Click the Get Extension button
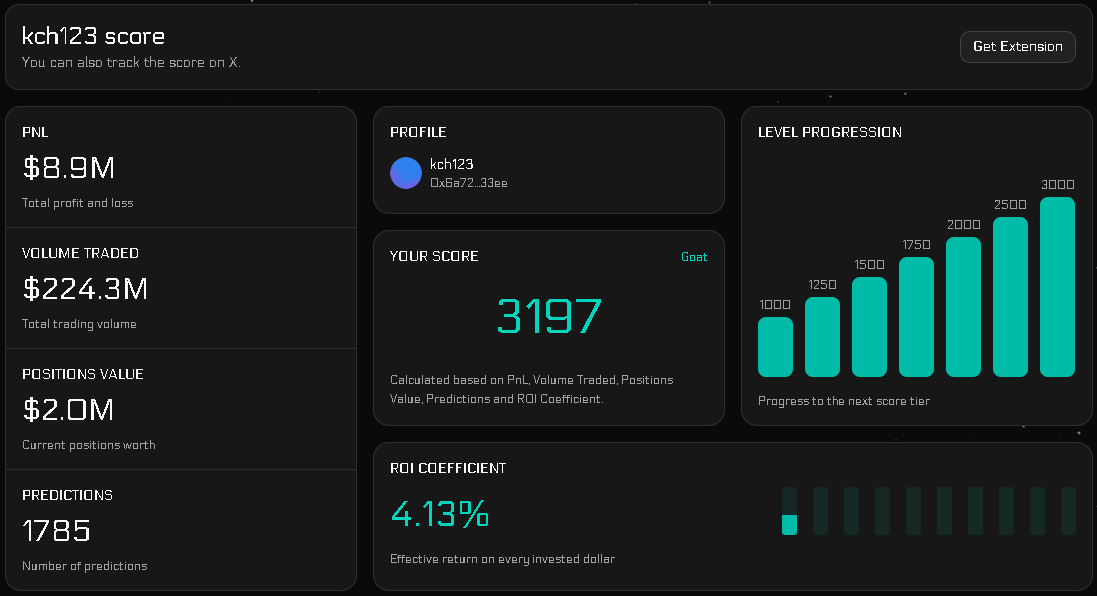 pyautogui.click(x=1017, y=46)
